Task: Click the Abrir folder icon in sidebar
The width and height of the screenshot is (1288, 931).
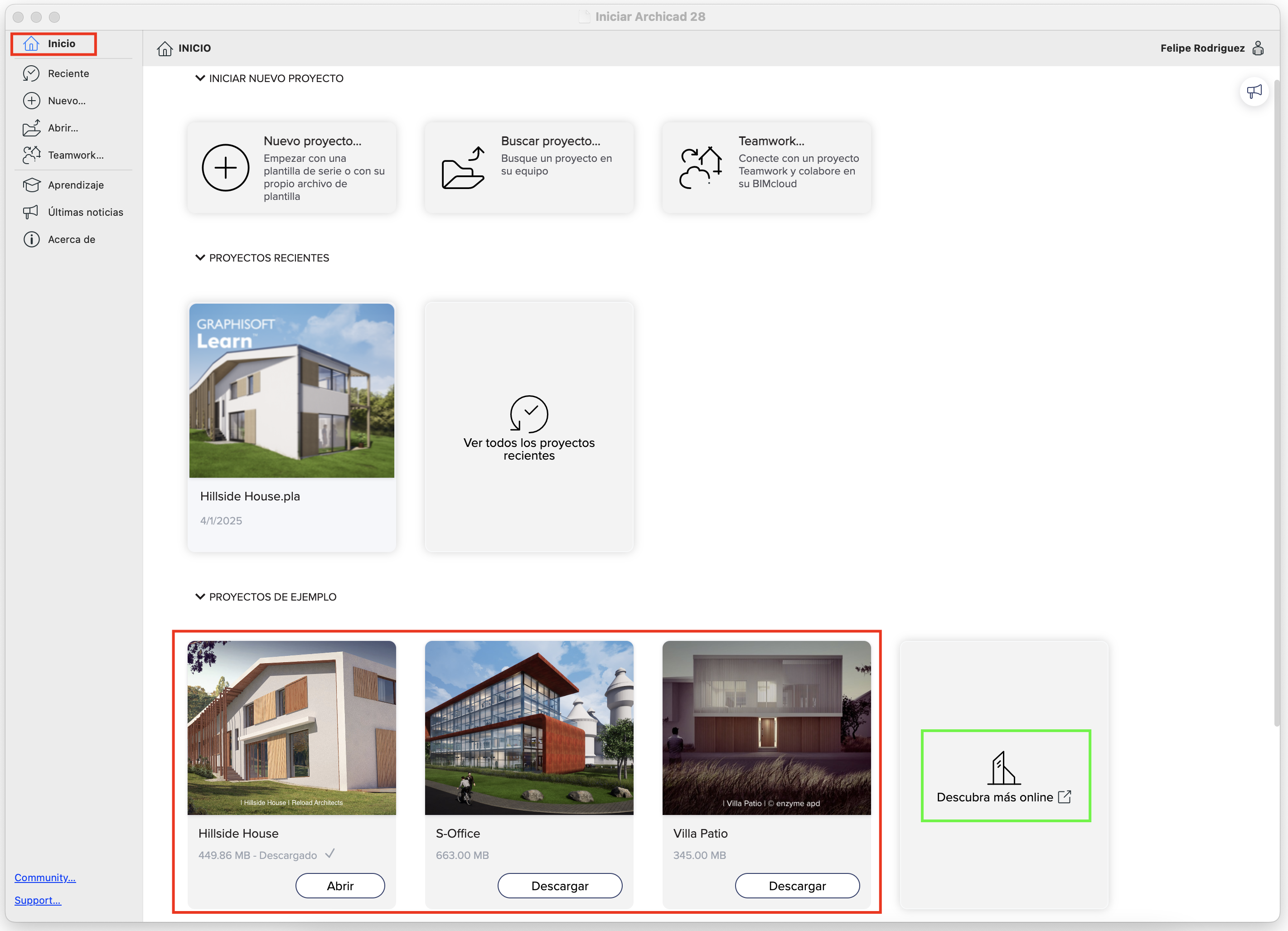Action: 31,128
